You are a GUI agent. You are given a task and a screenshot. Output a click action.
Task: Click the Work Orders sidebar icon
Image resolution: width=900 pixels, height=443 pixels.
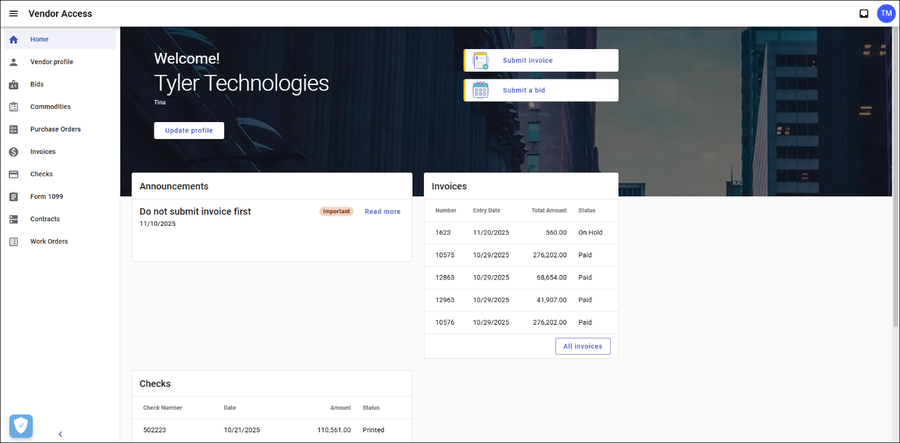coord(14,242)
